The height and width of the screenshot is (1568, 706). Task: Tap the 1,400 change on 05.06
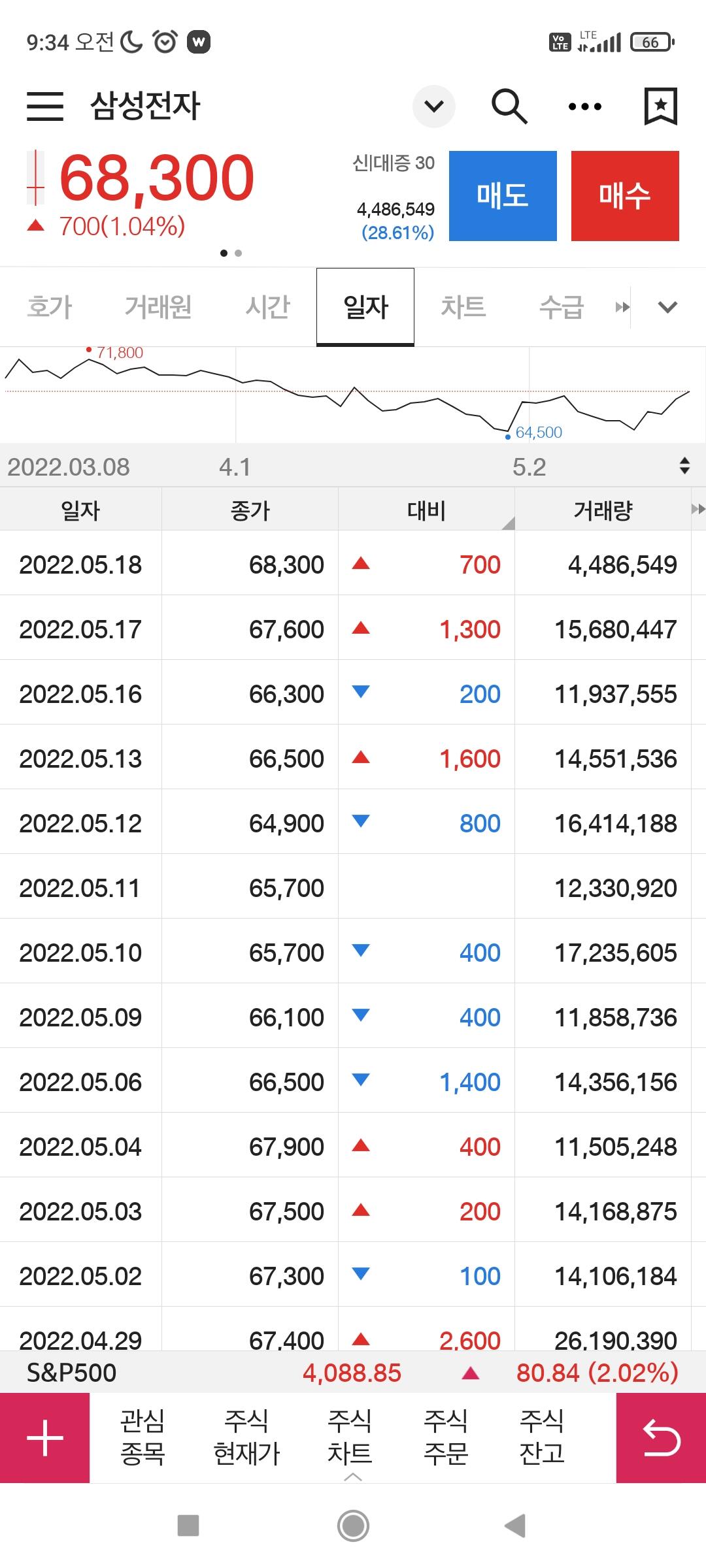[469, 1082]
